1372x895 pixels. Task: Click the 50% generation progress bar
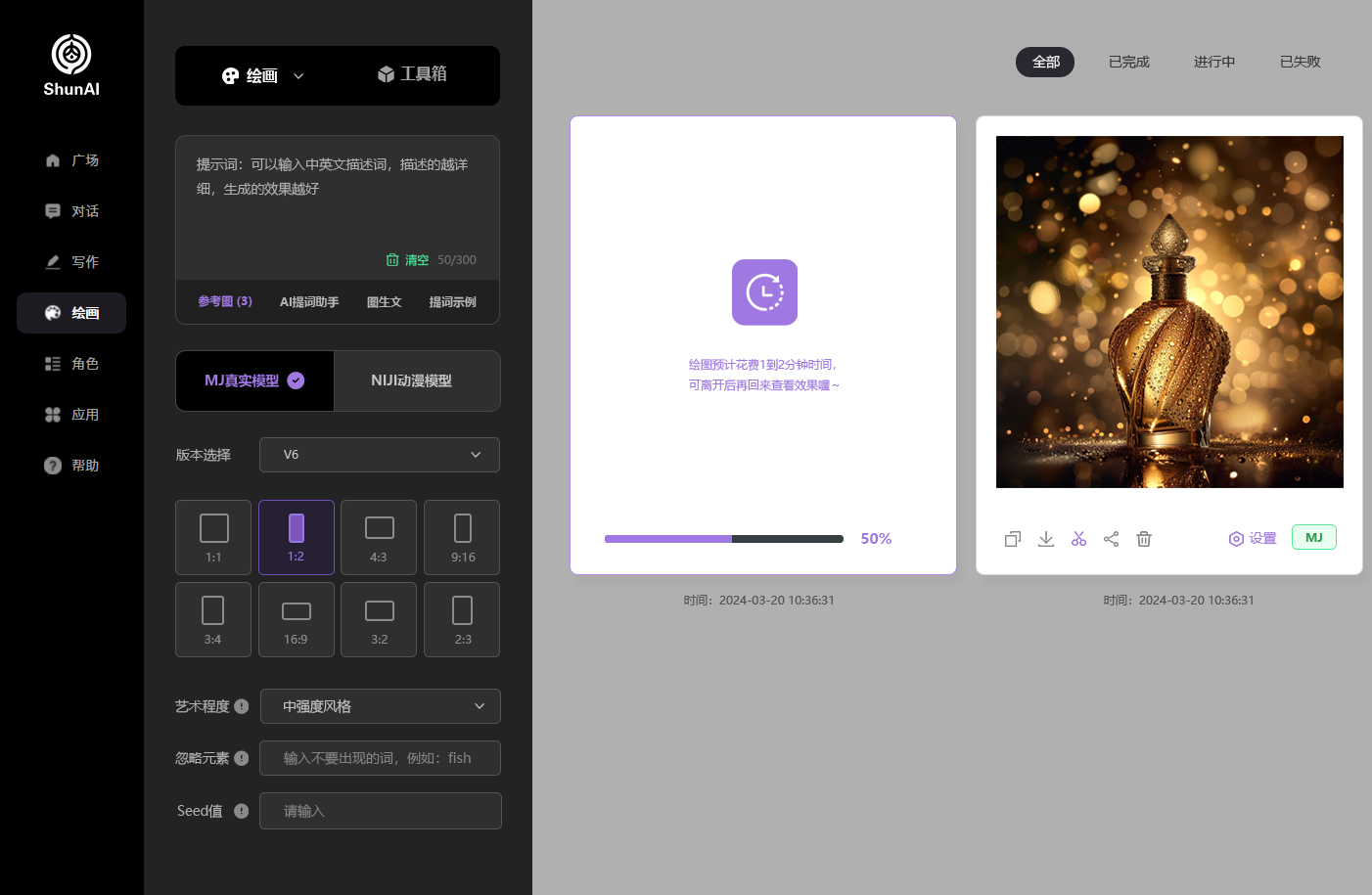(x=723, y=539)
